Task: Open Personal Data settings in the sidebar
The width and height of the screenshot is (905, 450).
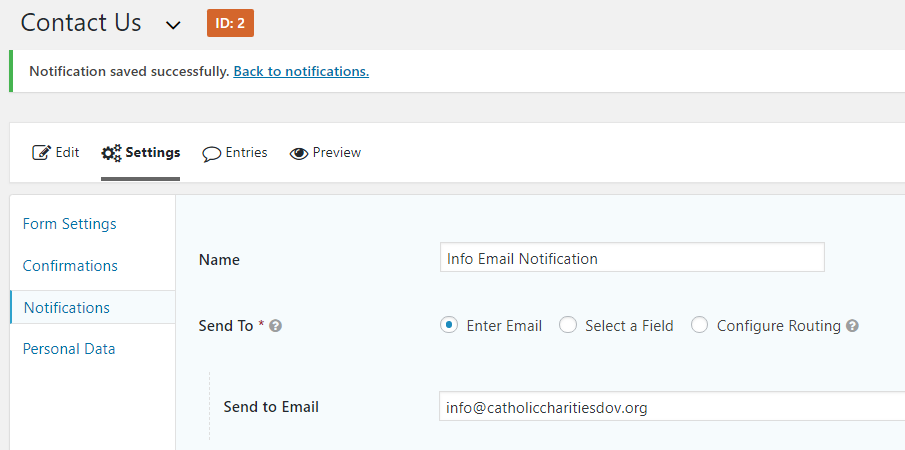Action: [x=69, y=349]
